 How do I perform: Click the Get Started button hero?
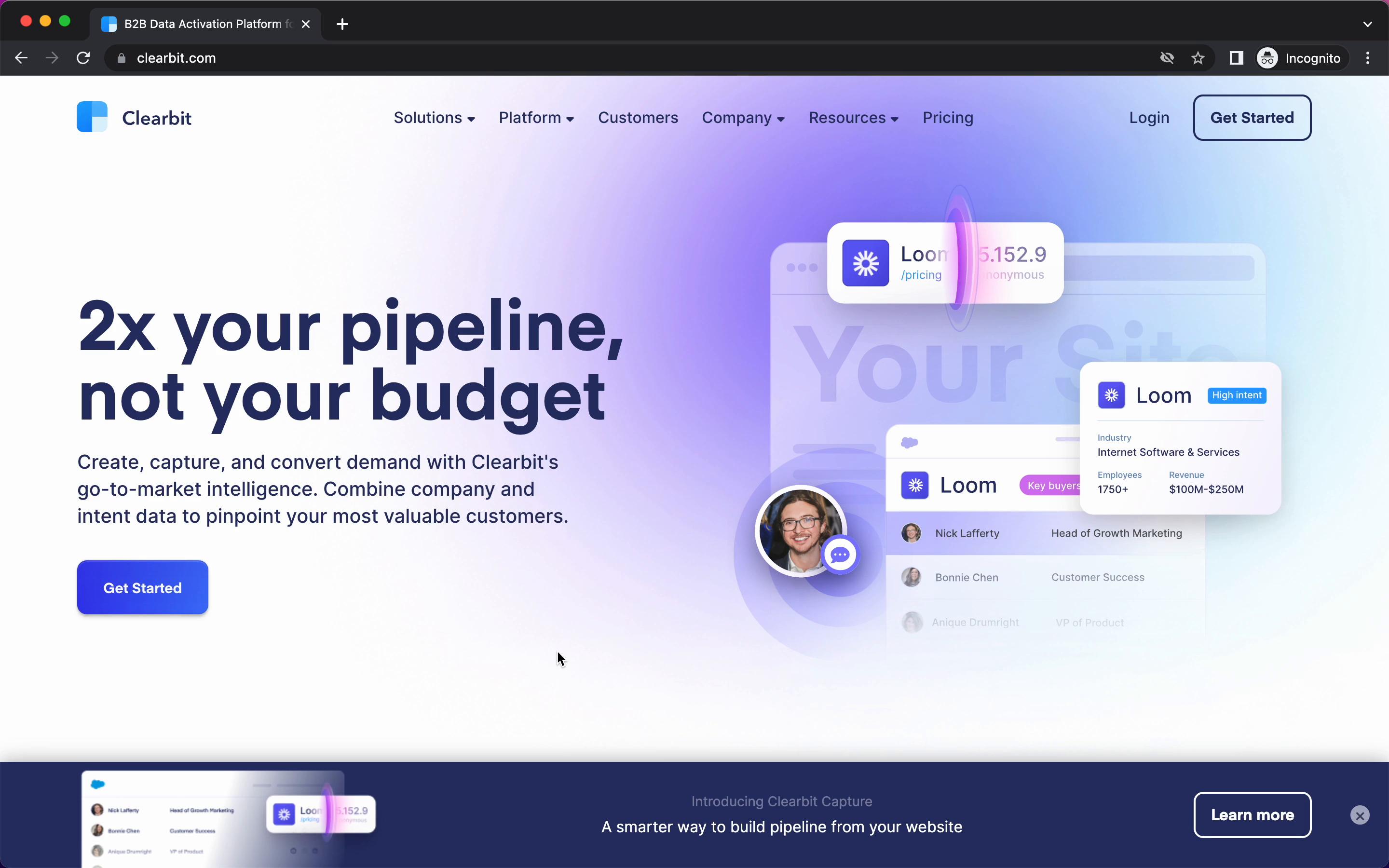tap(142, 588)
